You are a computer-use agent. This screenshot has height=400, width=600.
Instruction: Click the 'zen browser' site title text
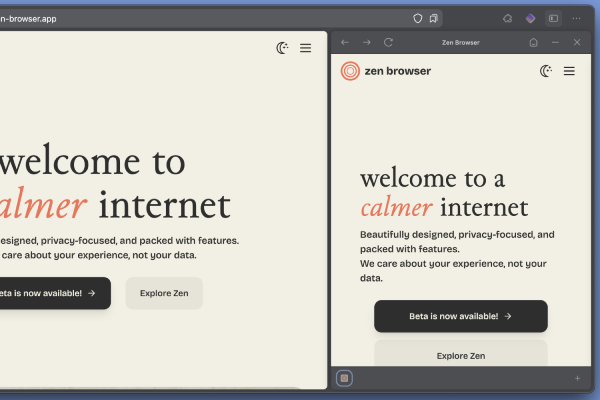coord(398,71)
